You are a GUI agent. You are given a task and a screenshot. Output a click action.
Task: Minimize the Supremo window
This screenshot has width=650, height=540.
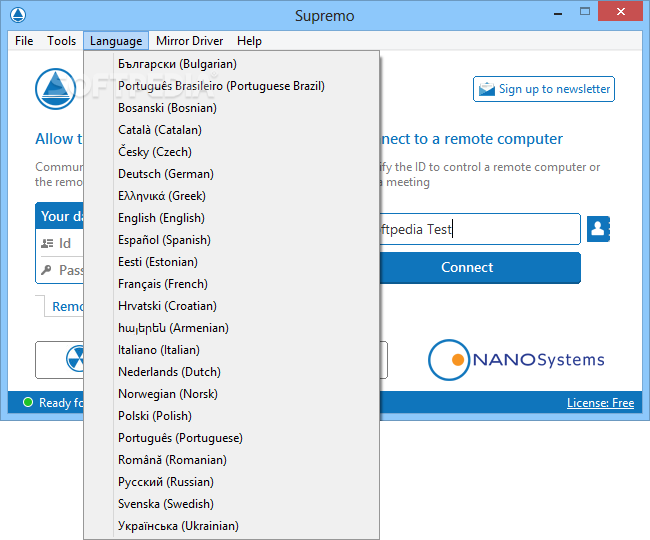pos(558,14)
